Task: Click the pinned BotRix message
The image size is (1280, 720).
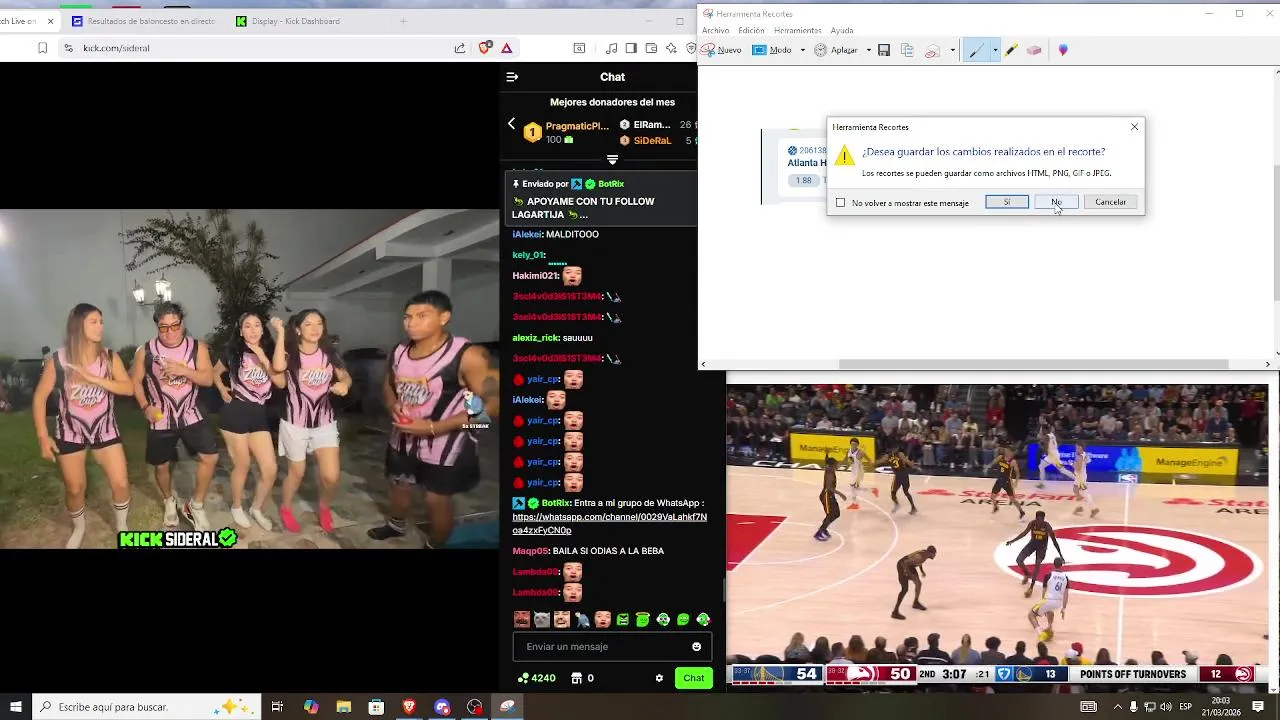Action: 600,201
